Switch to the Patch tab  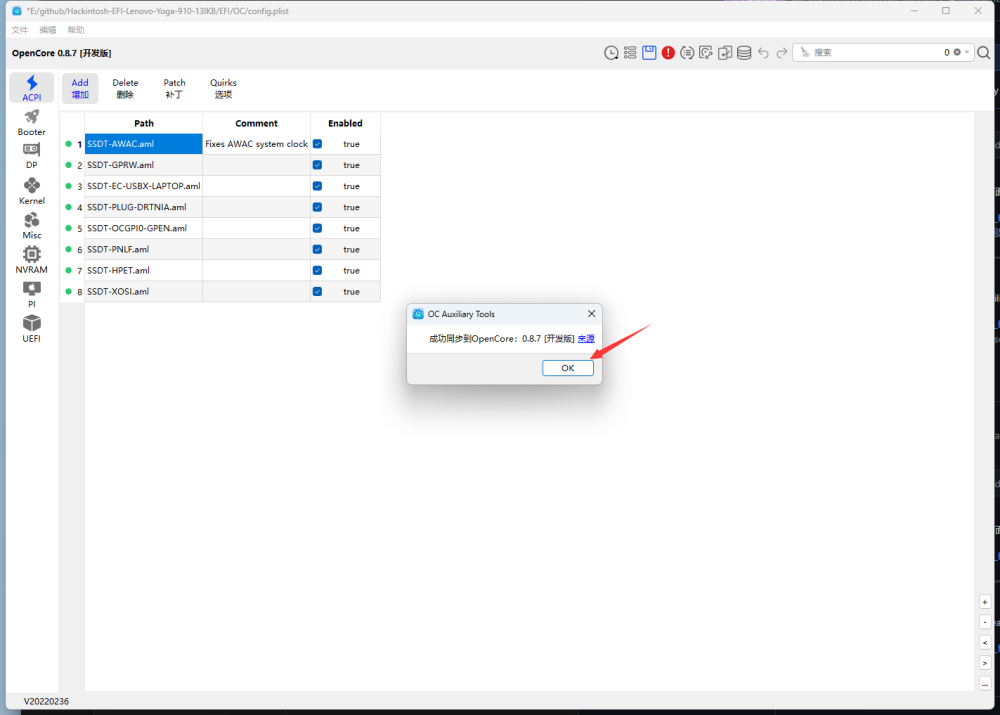[x=174, y=89]
